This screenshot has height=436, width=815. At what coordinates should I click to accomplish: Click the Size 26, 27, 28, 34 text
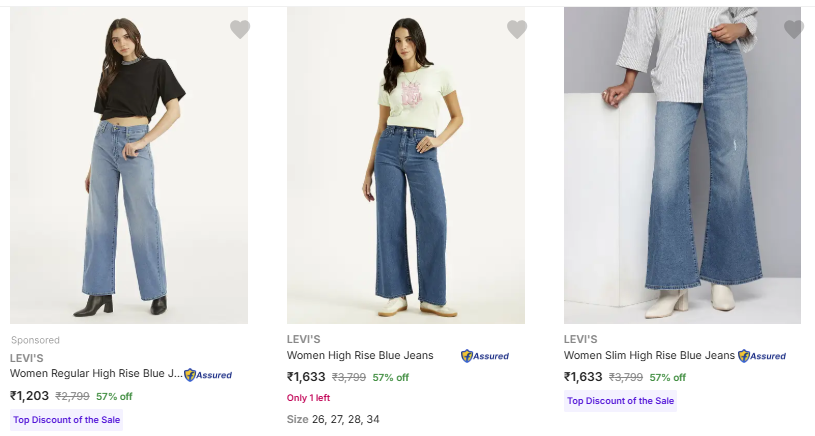point(333,419)
